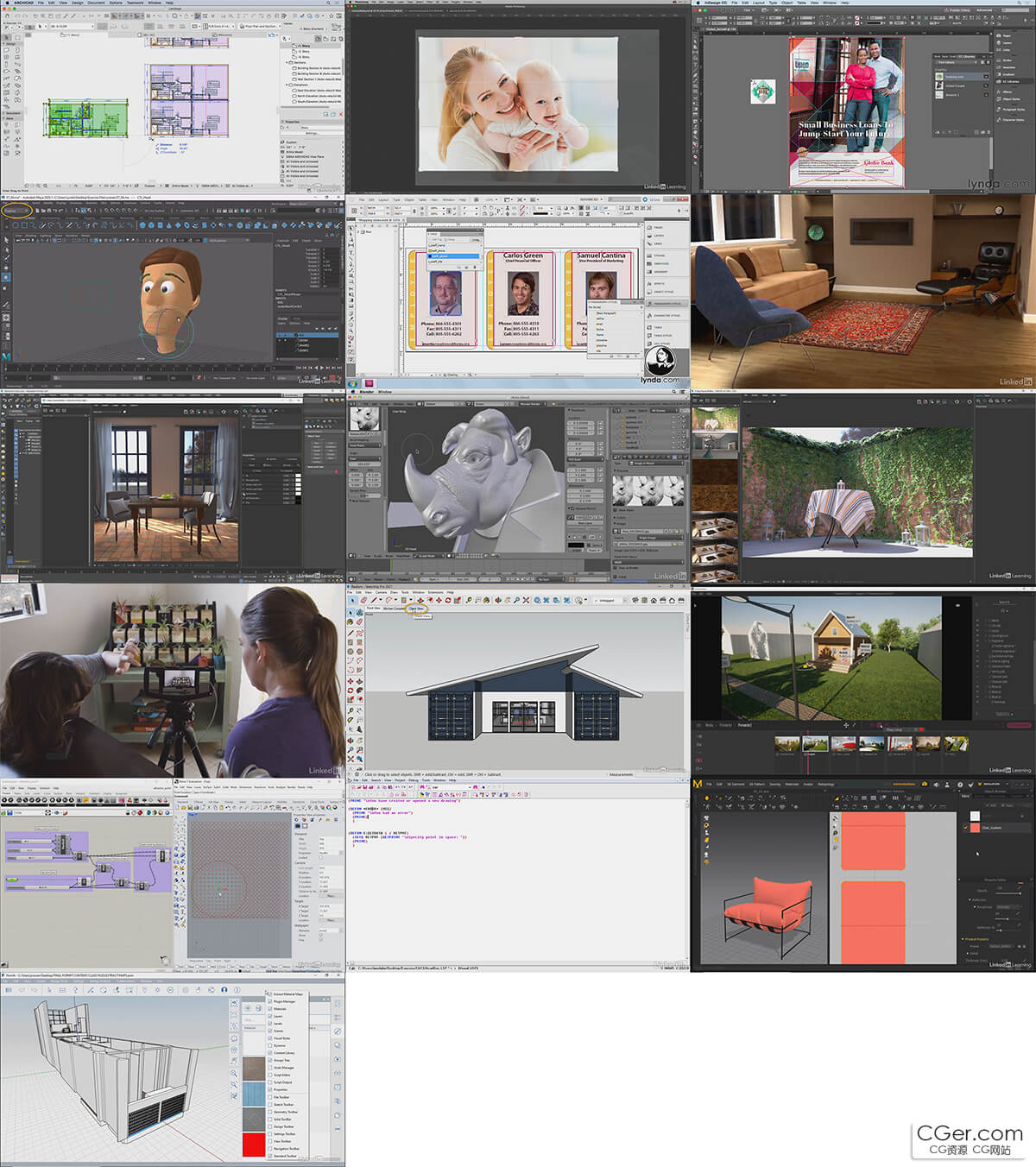The width and height of the screenshot is (1036, 1167).
Task: Click the Search field in Twinmotion's right panel
Action: (1004, 602)
